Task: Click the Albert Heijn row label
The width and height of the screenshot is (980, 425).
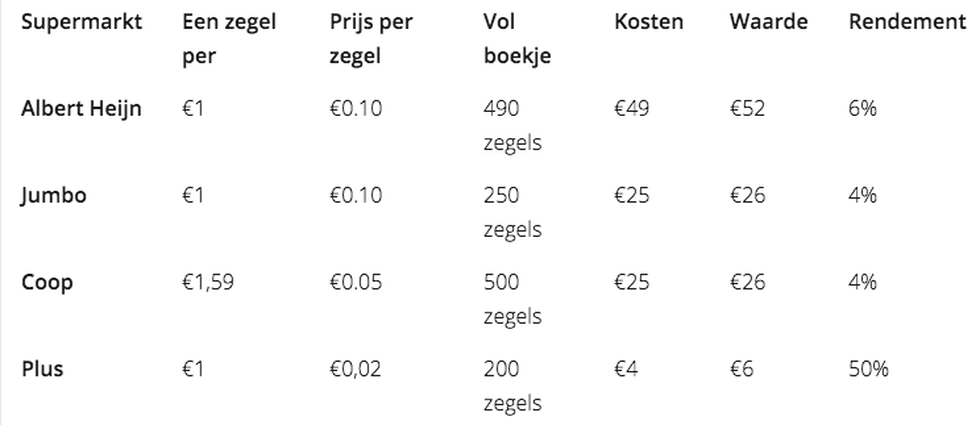Action: 81,109
